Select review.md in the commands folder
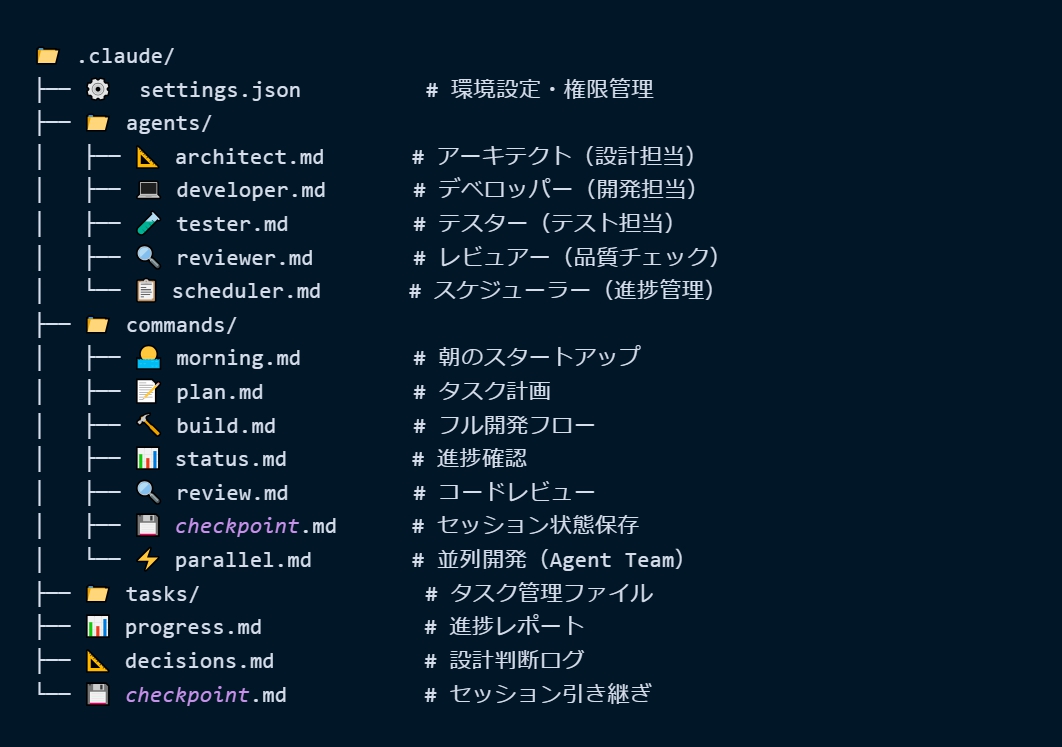 232,493
